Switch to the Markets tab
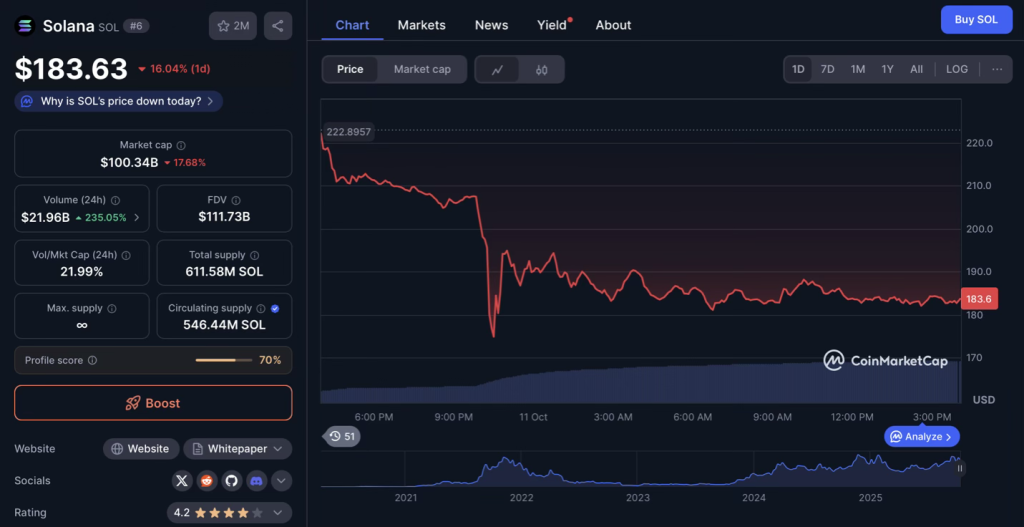 (x=421, y=25)
